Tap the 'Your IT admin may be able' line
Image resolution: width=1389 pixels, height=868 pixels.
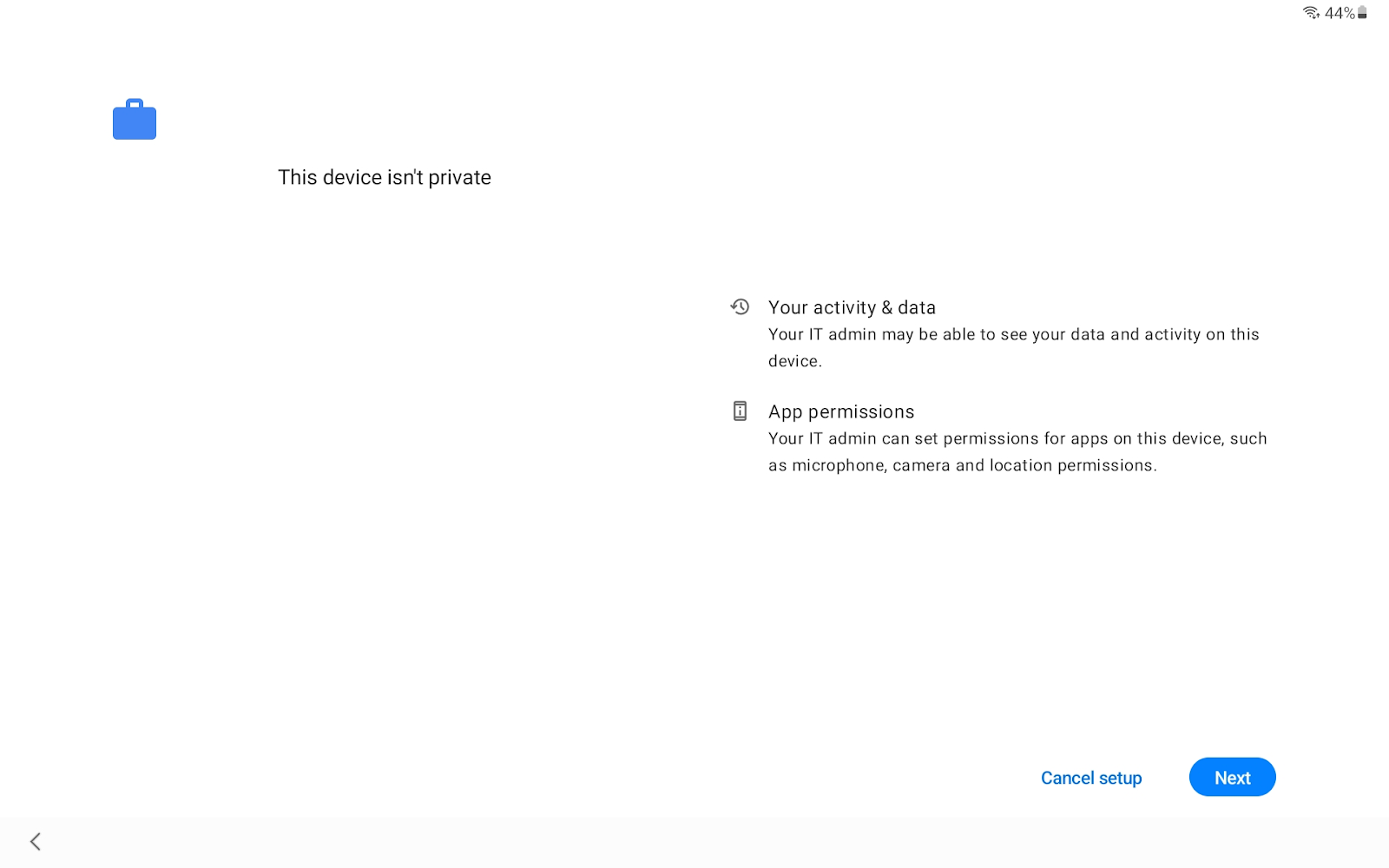click(x=1013, y=334)
